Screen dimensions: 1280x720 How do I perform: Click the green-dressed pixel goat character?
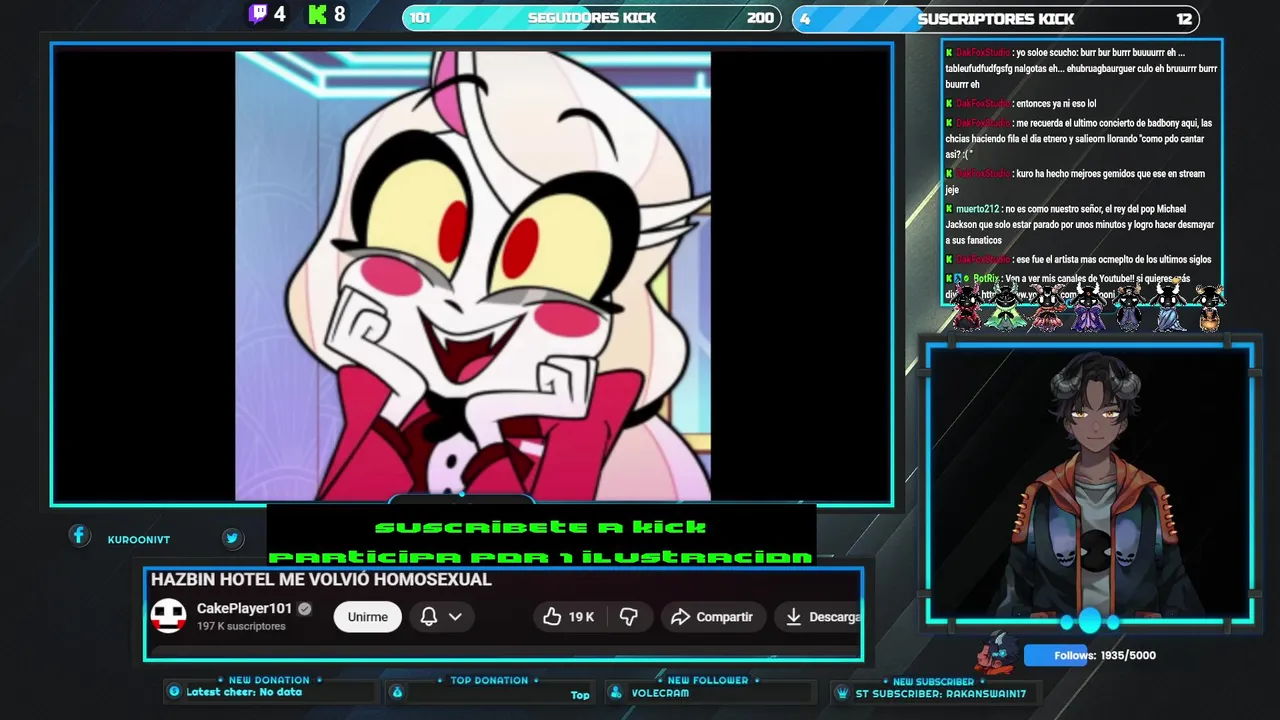1006,307
